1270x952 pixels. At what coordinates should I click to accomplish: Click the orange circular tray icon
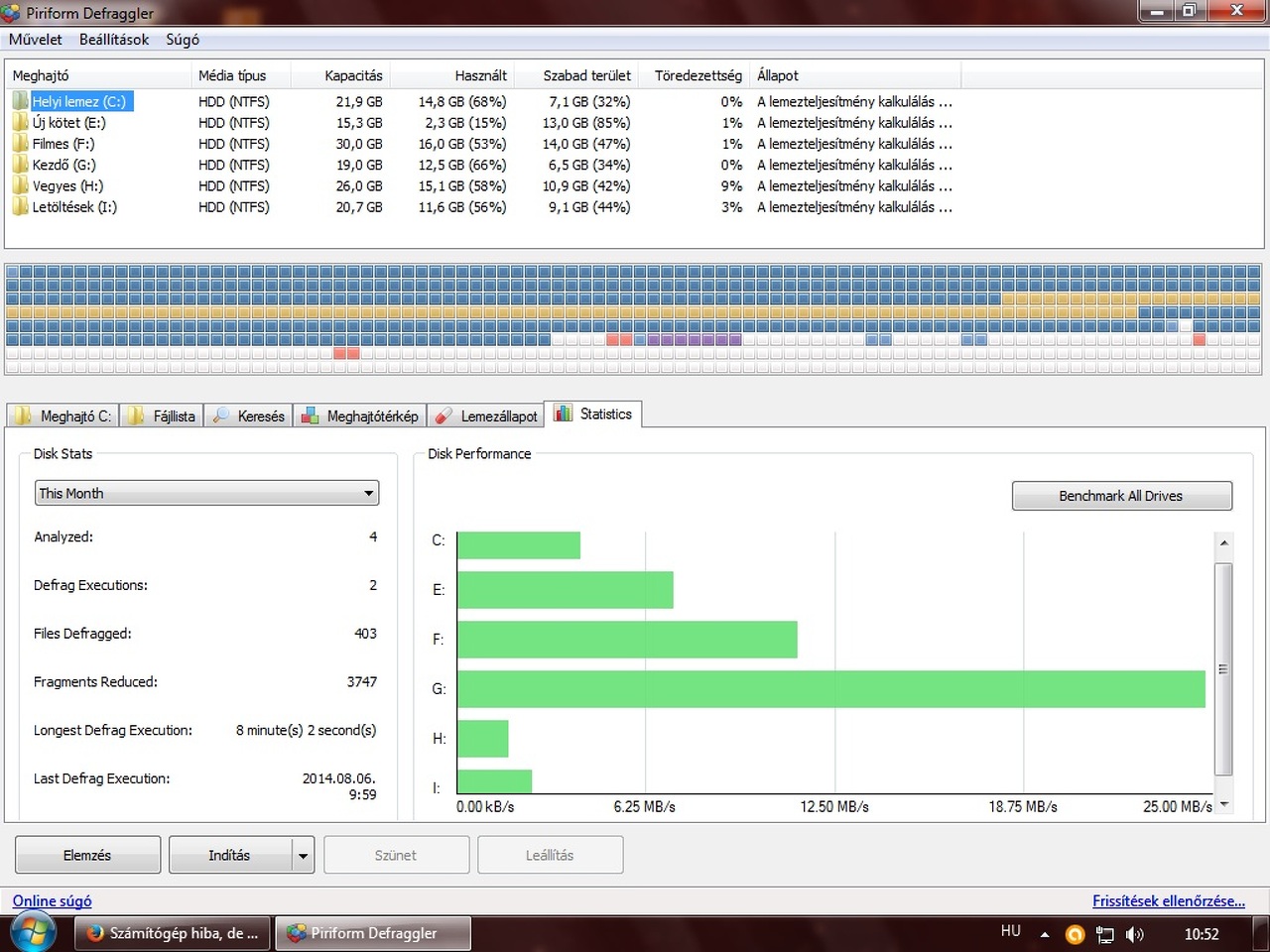tap(1075, 934)
